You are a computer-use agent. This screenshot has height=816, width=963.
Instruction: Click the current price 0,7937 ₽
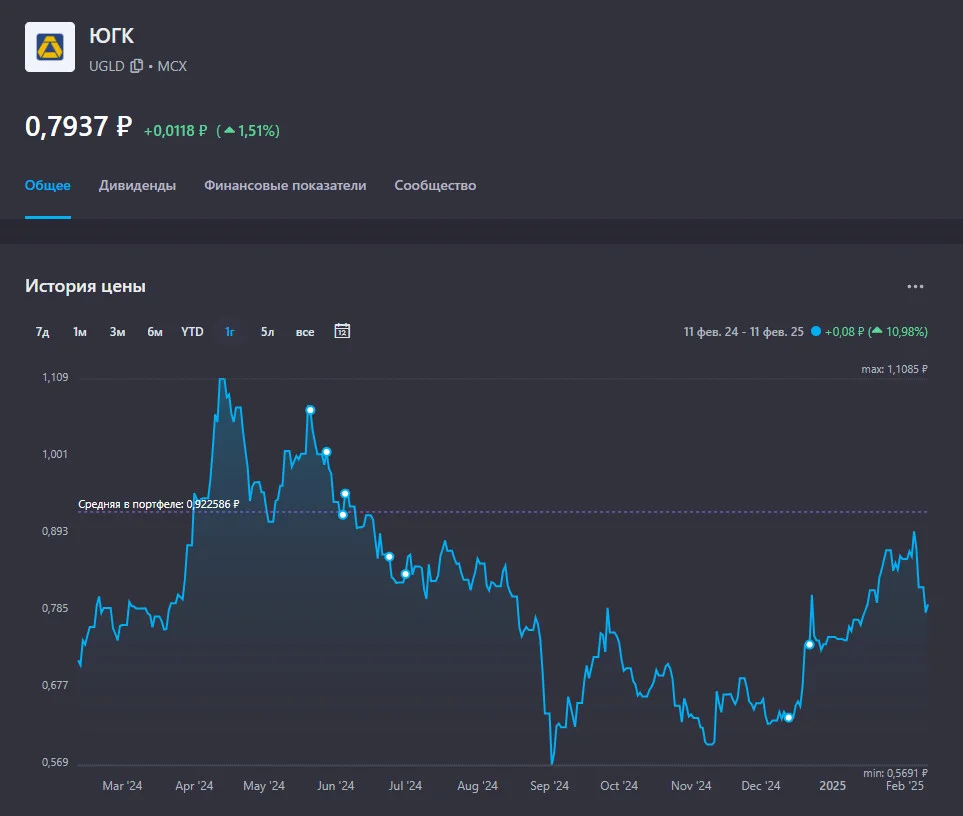tap(79, 126)
